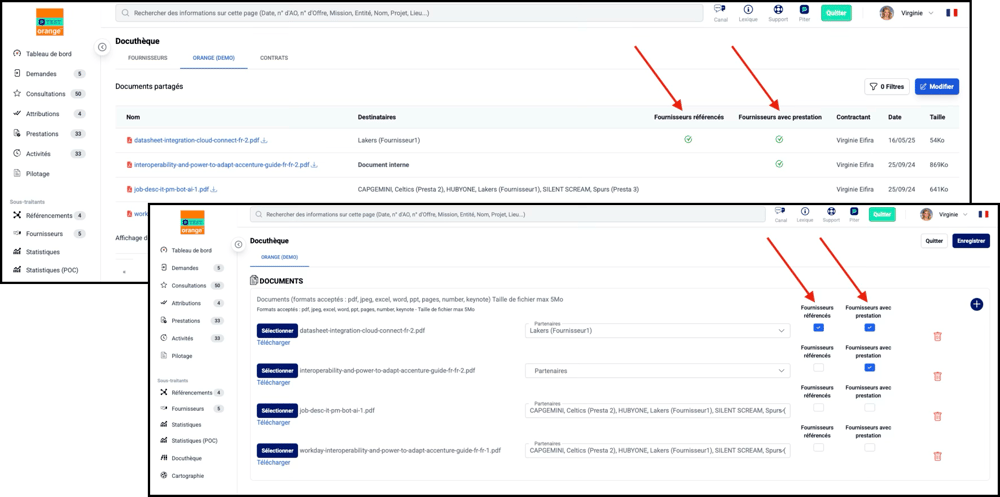Expand the Partenaires dropdown showing Lakers (Fournisseur1)
This screenshot has height=497, width=1000.
657,331
